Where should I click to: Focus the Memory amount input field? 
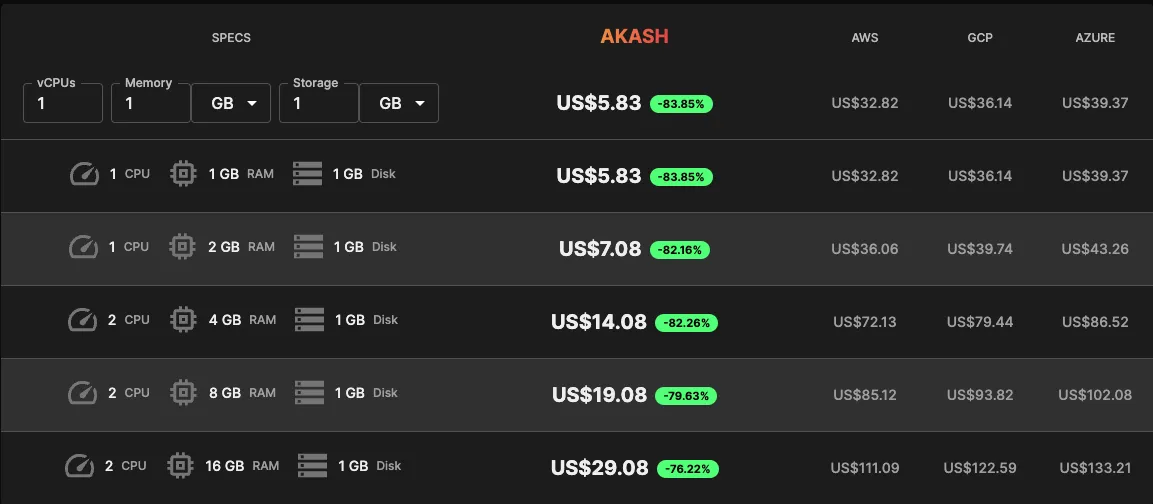151,103
